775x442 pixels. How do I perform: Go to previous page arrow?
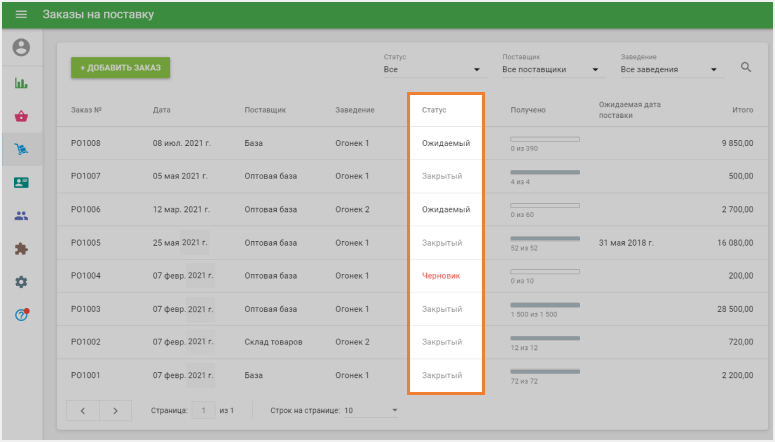82,410
